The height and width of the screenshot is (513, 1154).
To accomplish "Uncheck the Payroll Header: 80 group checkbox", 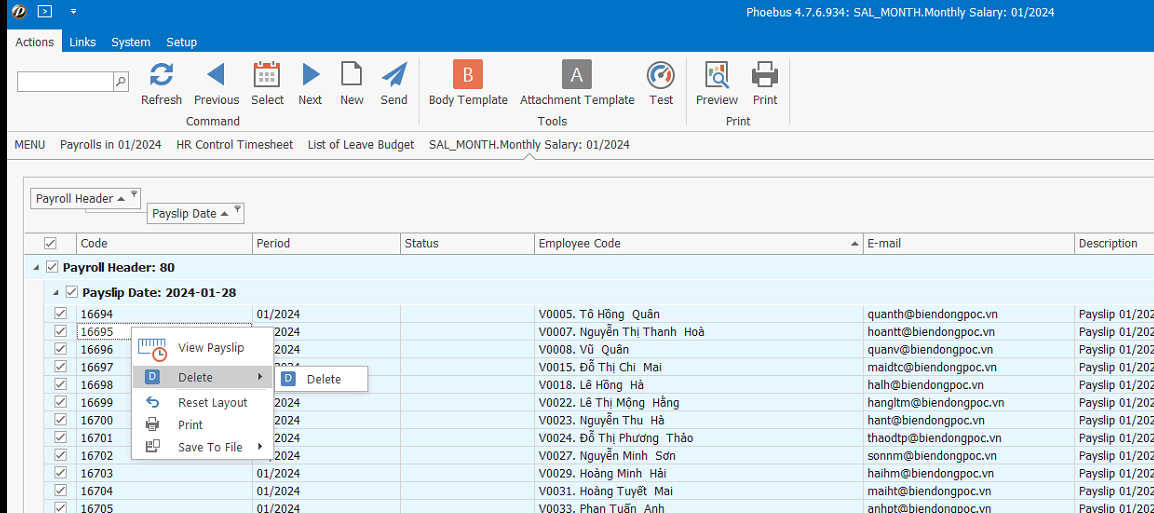I will click(x=53, y=267).
